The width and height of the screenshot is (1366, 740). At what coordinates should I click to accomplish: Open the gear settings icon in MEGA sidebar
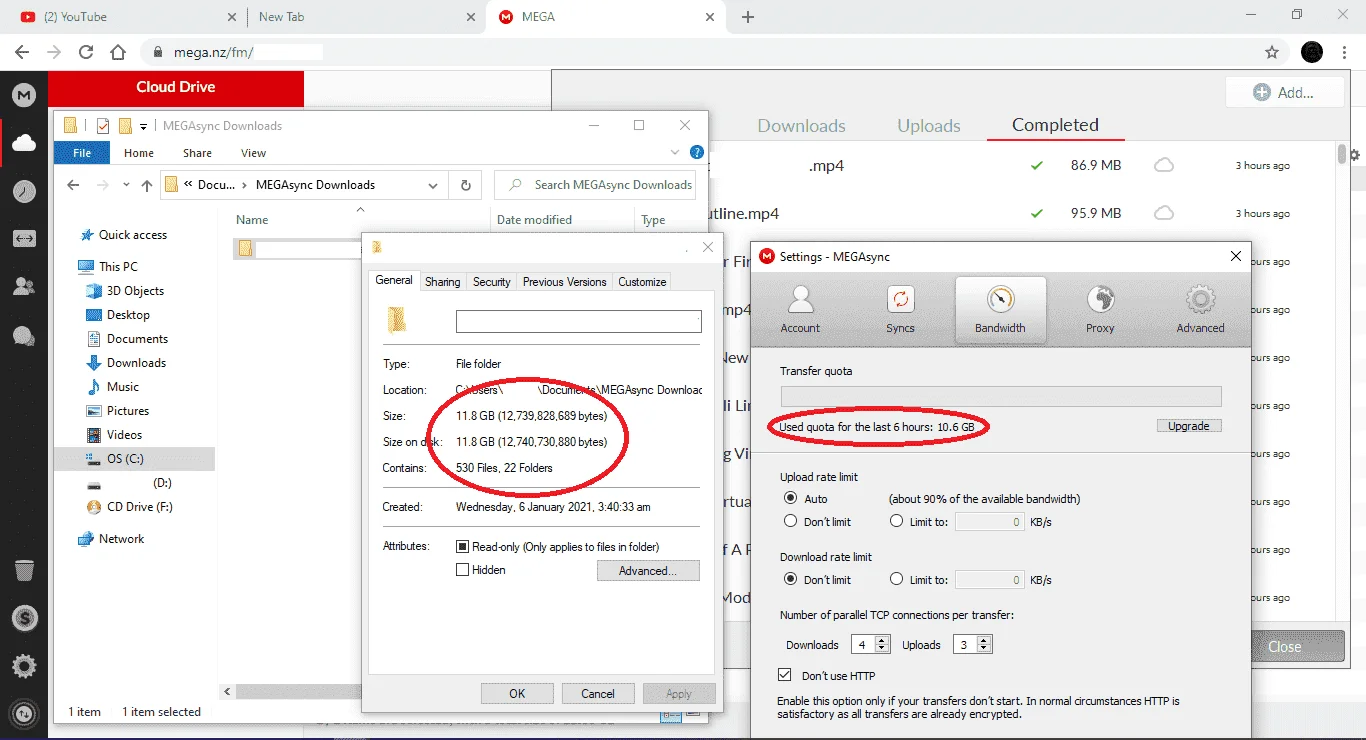[24, 666]
